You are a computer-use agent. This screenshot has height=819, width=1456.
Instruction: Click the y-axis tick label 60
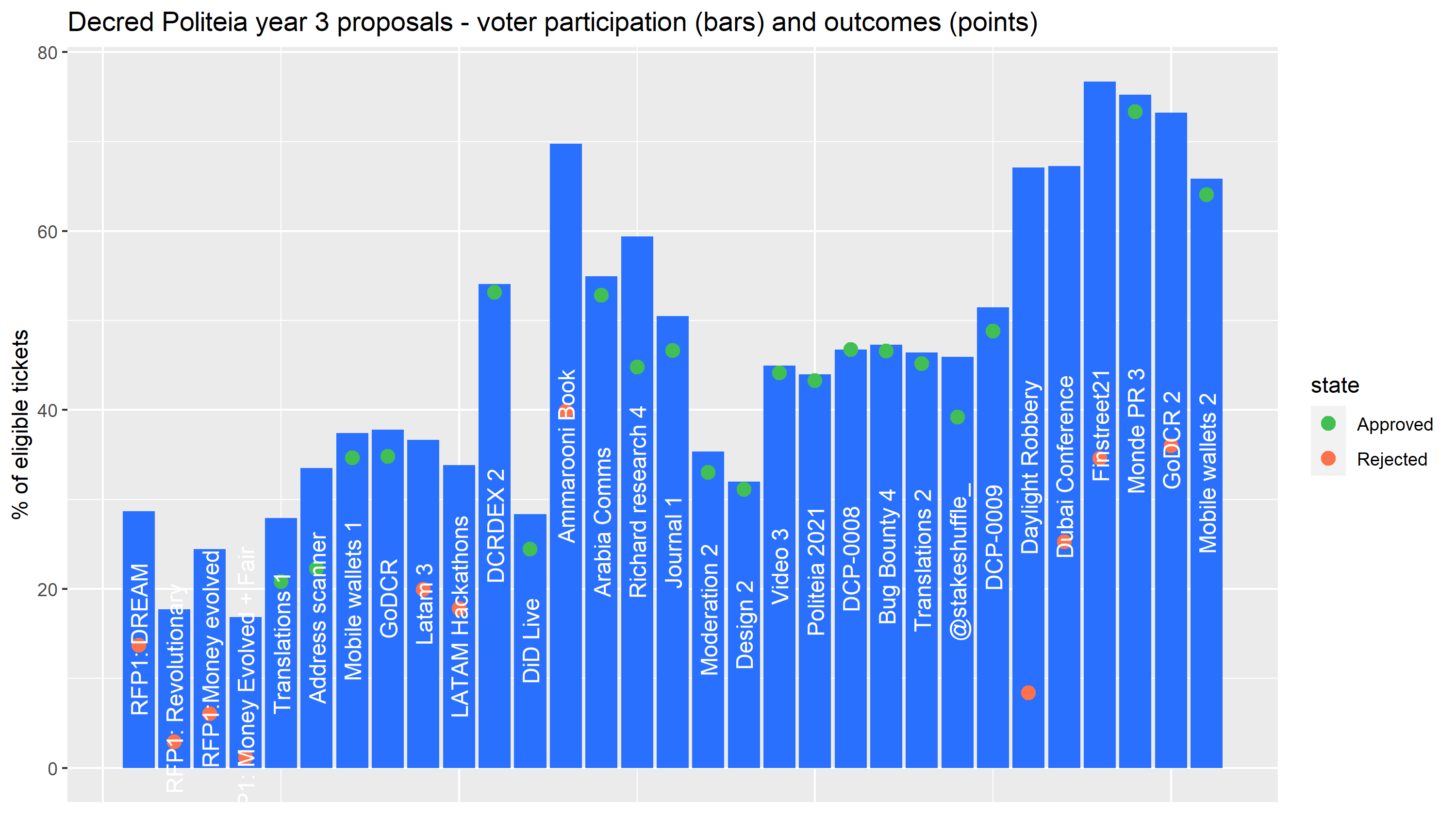(48, 231)
